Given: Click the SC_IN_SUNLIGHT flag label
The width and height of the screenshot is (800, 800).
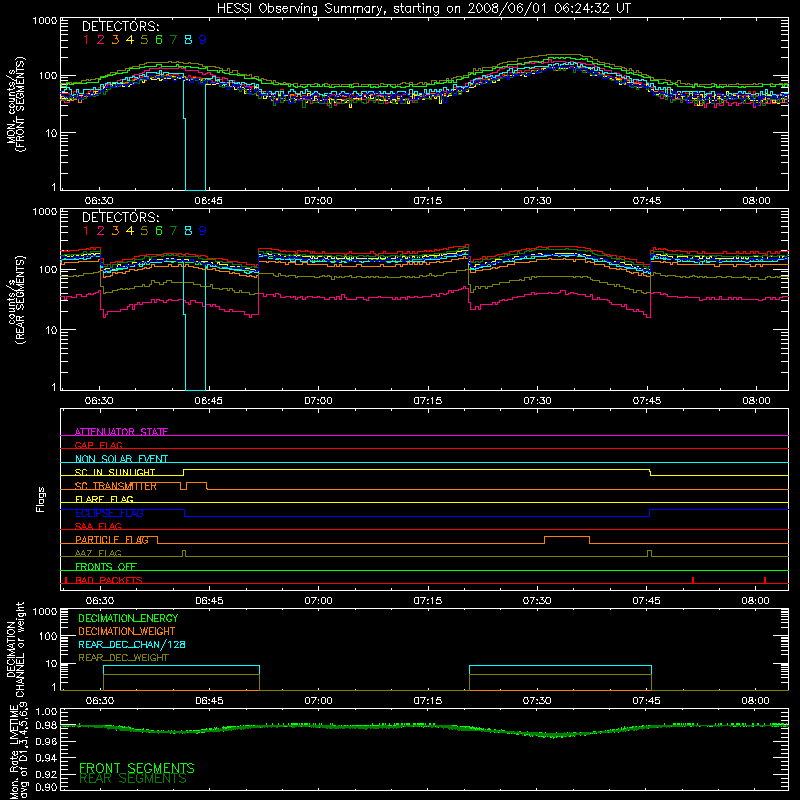Looking at the screenshot, I should [115, 472].
